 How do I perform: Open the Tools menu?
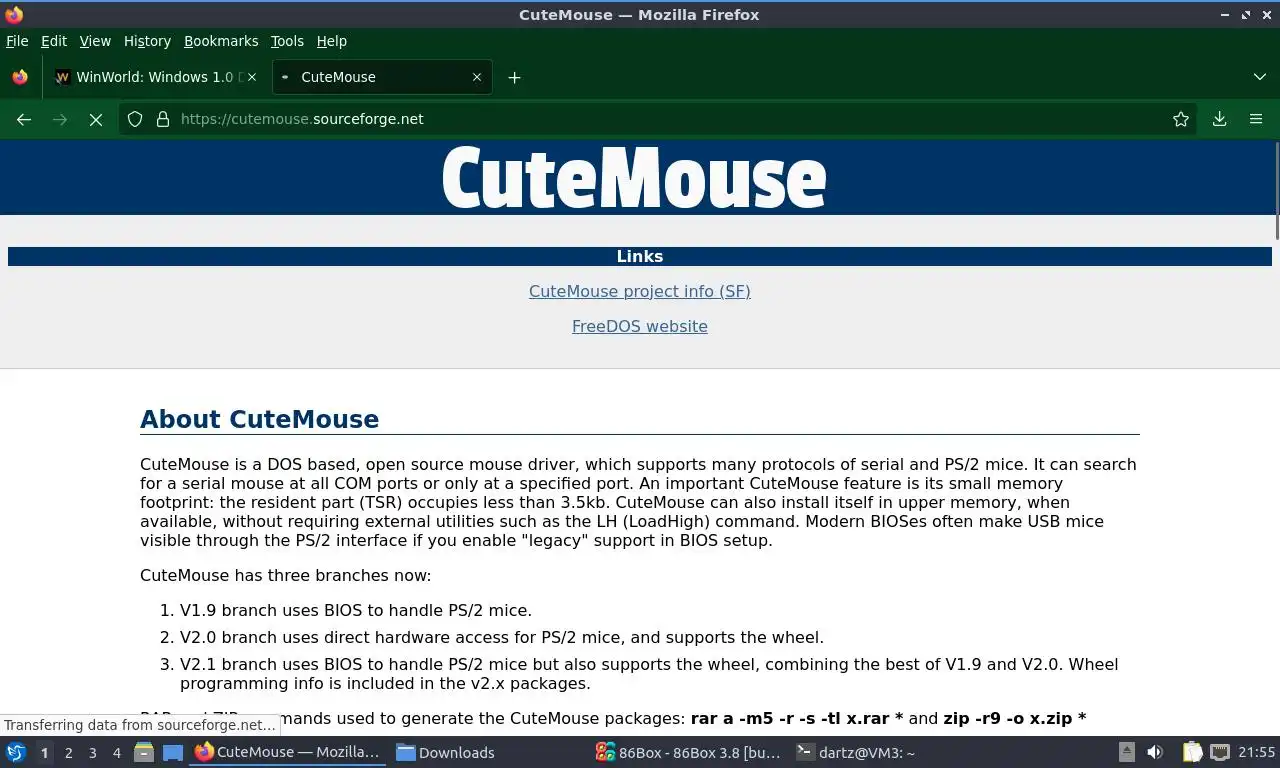click(x=287, y=41)
